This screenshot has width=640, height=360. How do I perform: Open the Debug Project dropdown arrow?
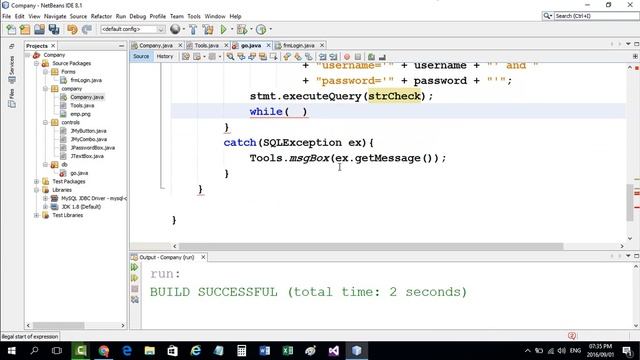(251, 29)
